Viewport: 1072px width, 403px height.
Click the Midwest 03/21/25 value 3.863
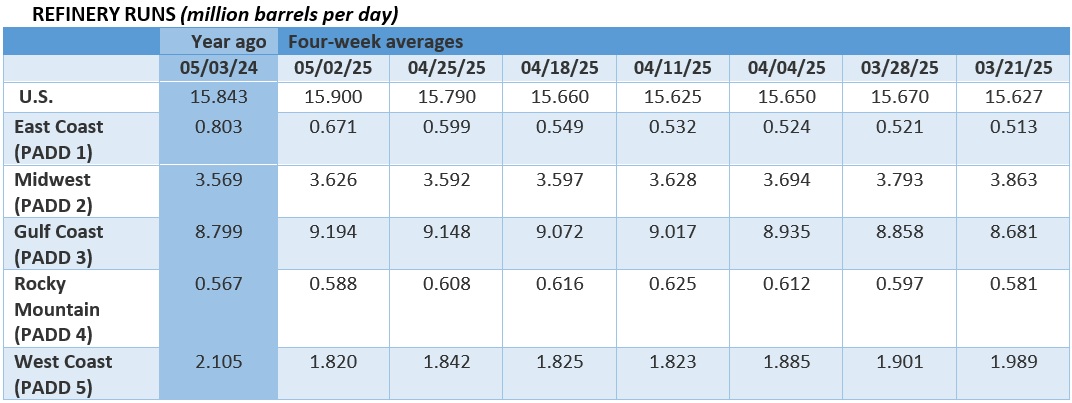1014,179
